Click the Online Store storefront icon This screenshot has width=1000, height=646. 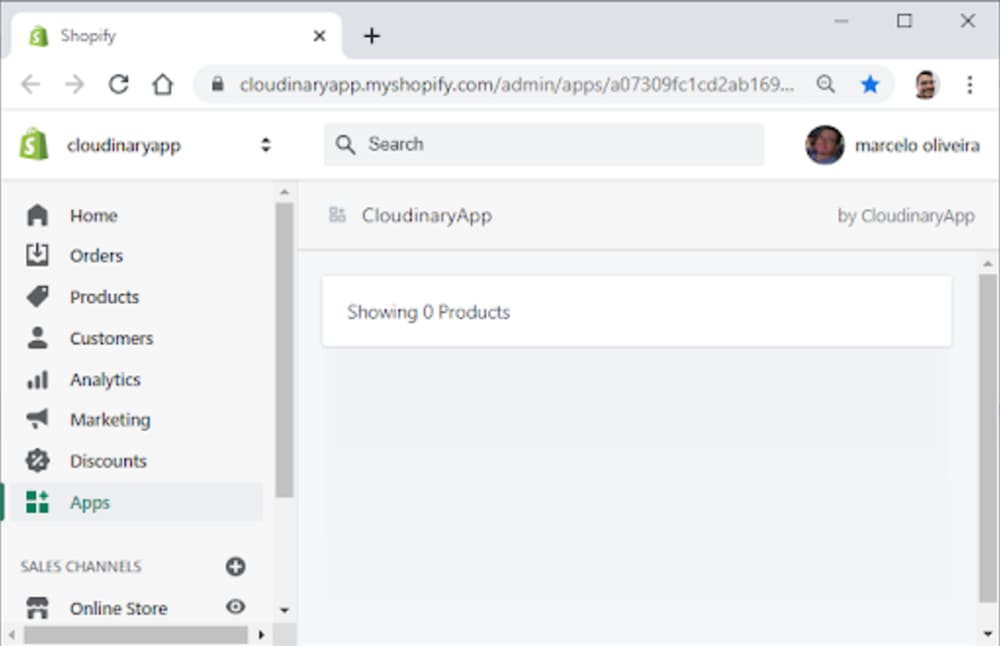click(x=37, y=608)
